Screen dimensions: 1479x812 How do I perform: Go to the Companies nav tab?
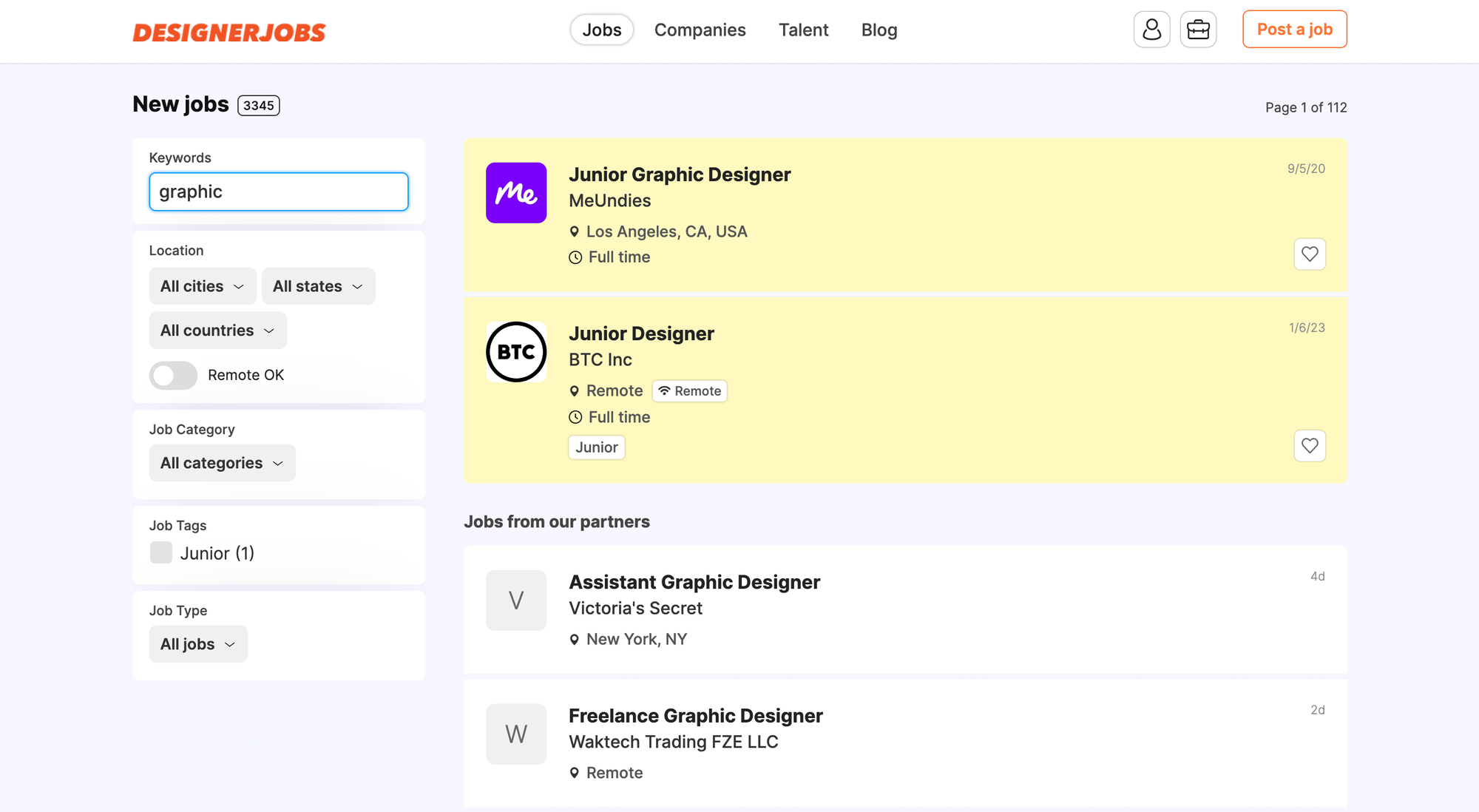pyautogui.click(x=700, y=30)
